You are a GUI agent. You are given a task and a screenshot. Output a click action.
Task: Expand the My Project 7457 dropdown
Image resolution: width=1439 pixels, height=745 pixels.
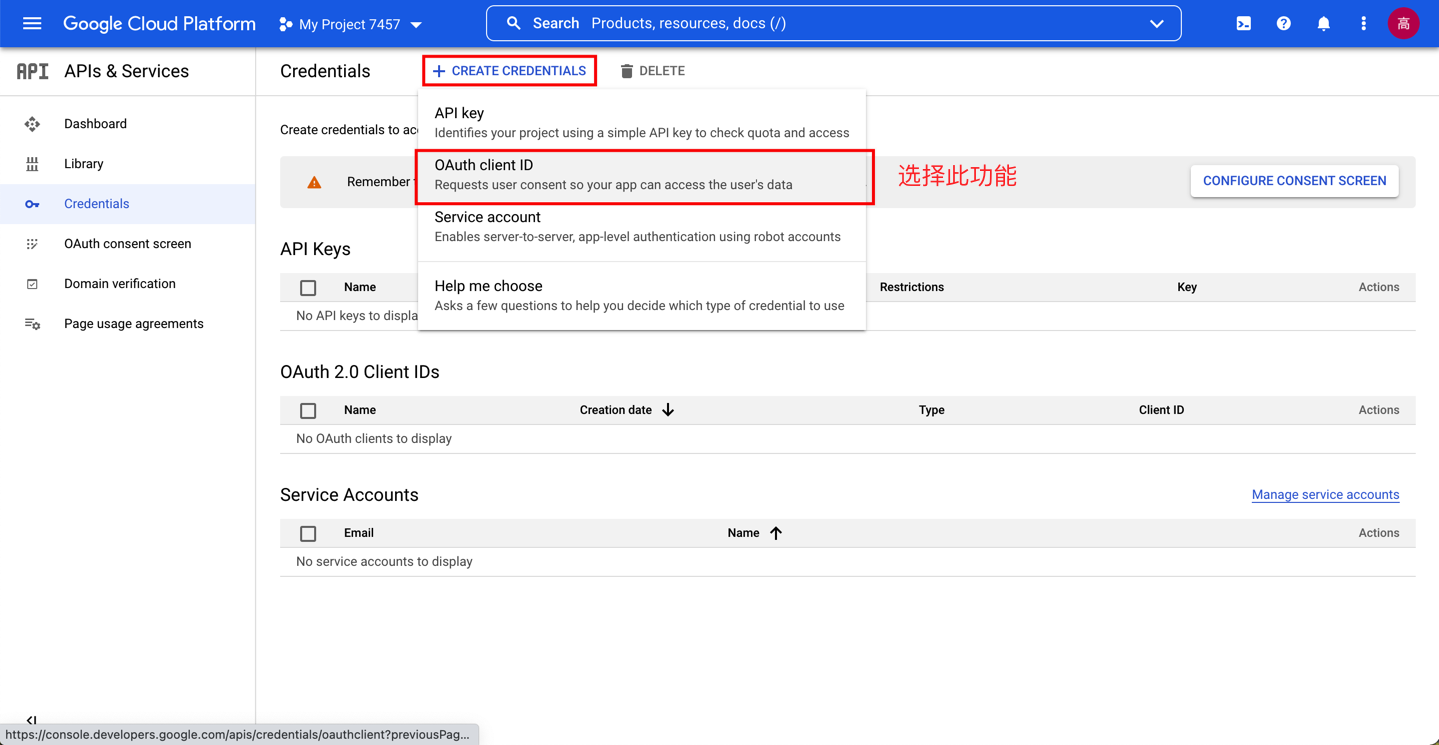pos(417,25)
